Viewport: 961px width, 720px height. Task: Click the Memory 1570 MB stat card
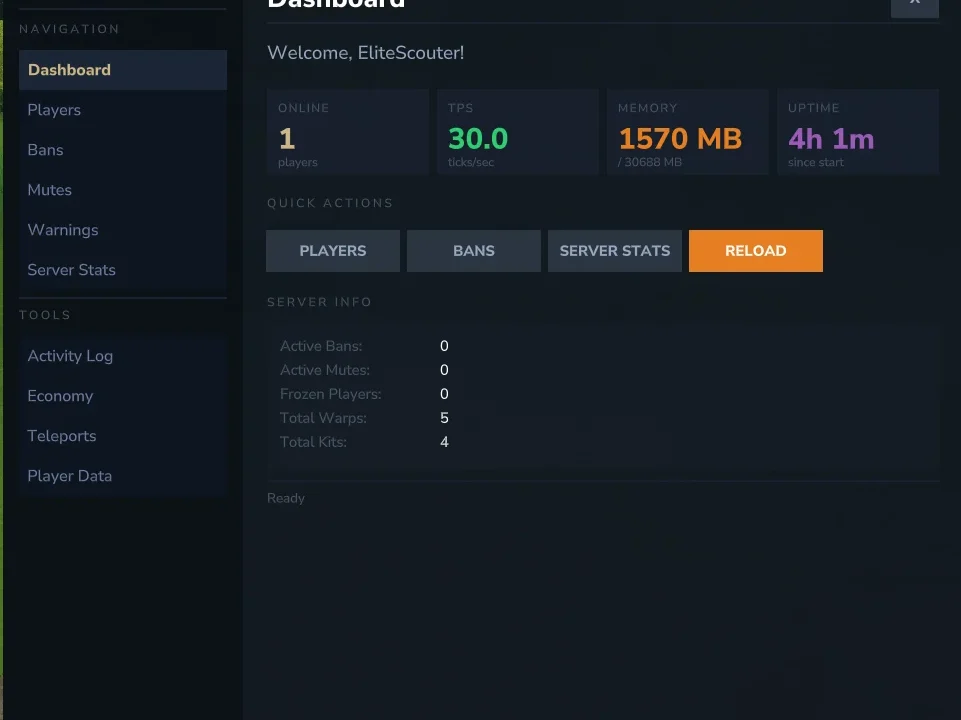point(688,132)
